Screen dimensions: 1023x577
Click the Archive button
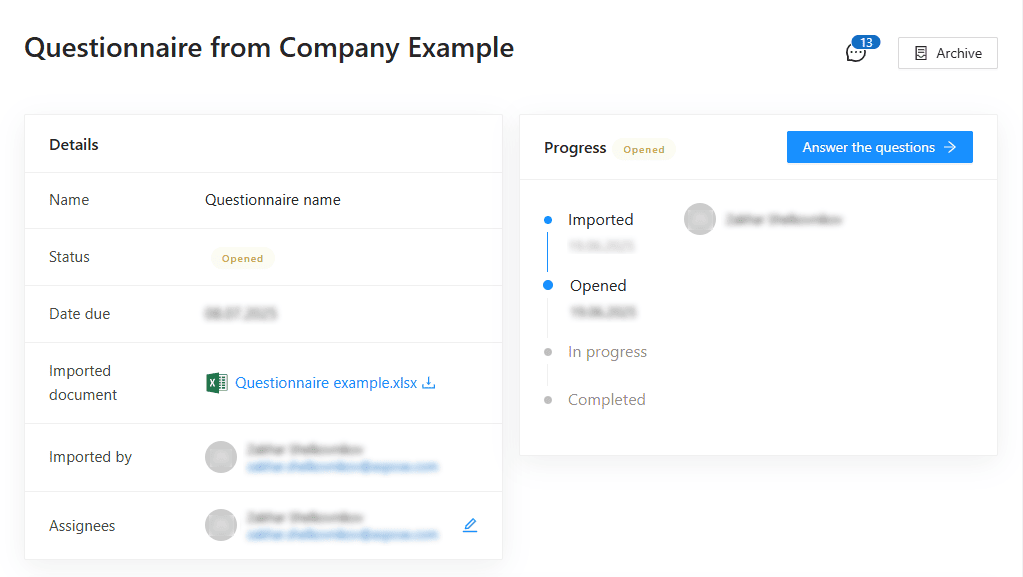(947, 52)
